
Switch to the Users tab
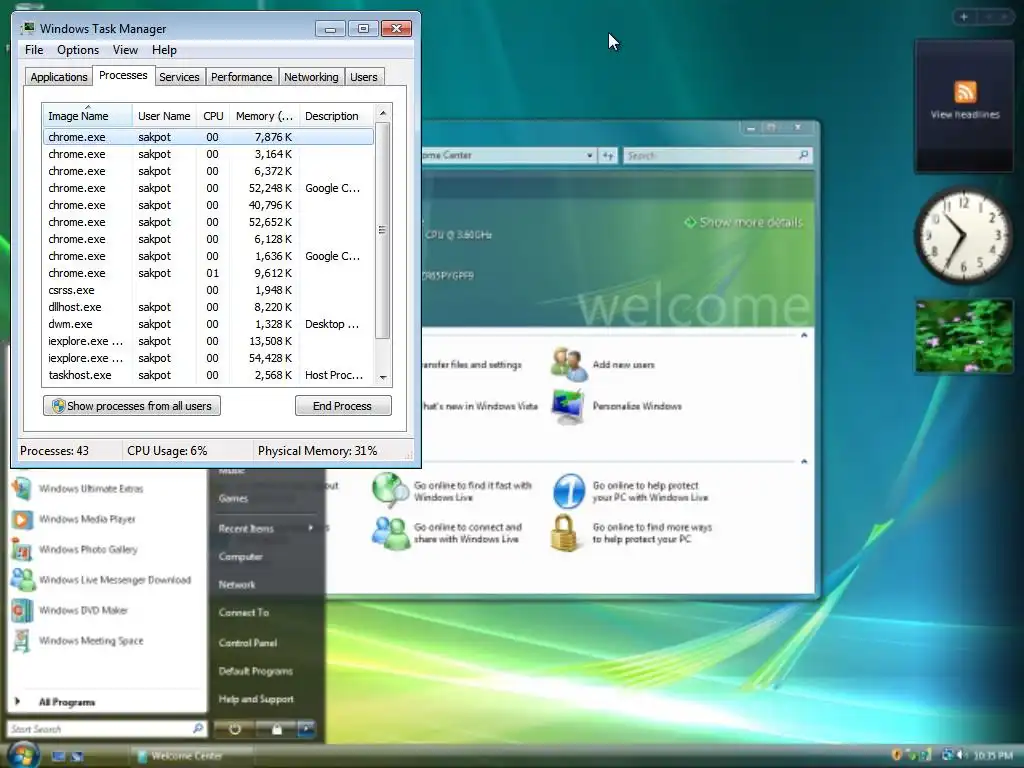click(364, 77)
